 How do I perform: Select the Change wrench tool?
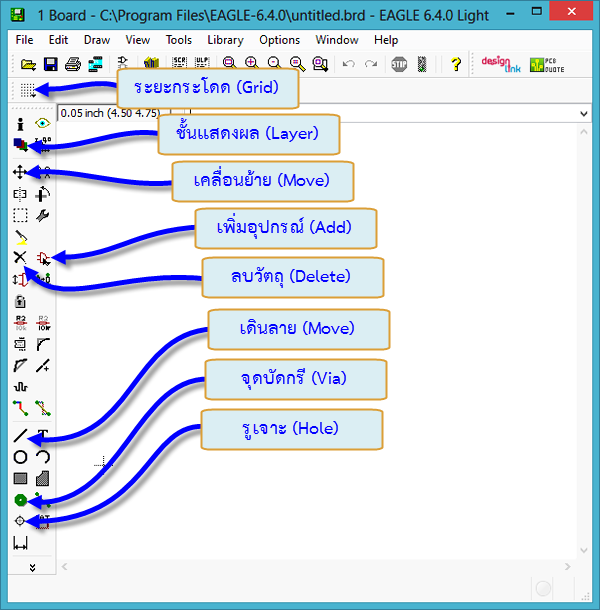[42, 215]
